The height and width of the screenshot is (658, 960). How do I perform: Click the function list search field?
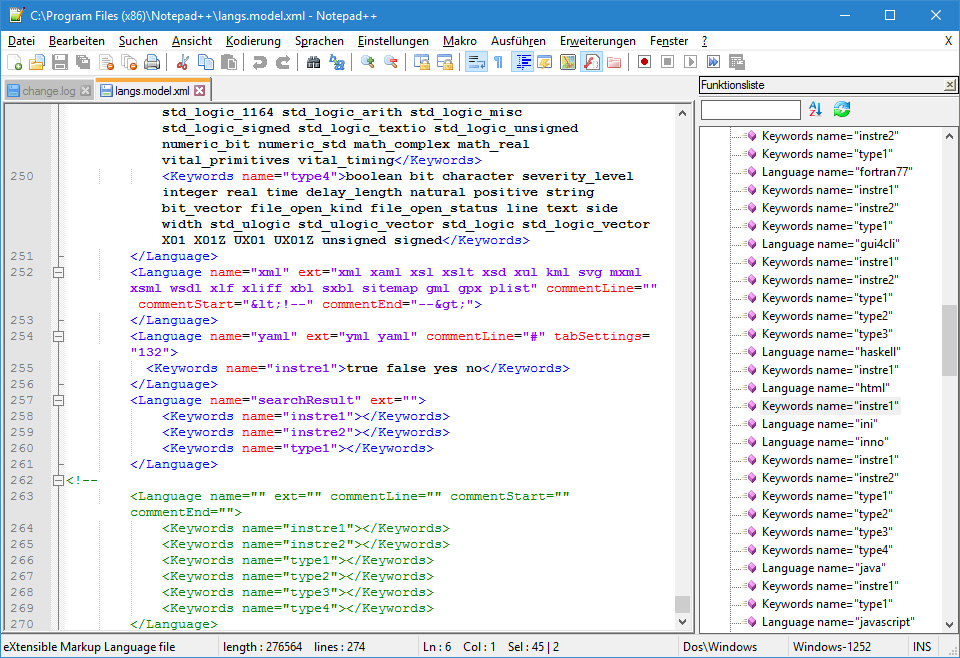coord(751,110)
